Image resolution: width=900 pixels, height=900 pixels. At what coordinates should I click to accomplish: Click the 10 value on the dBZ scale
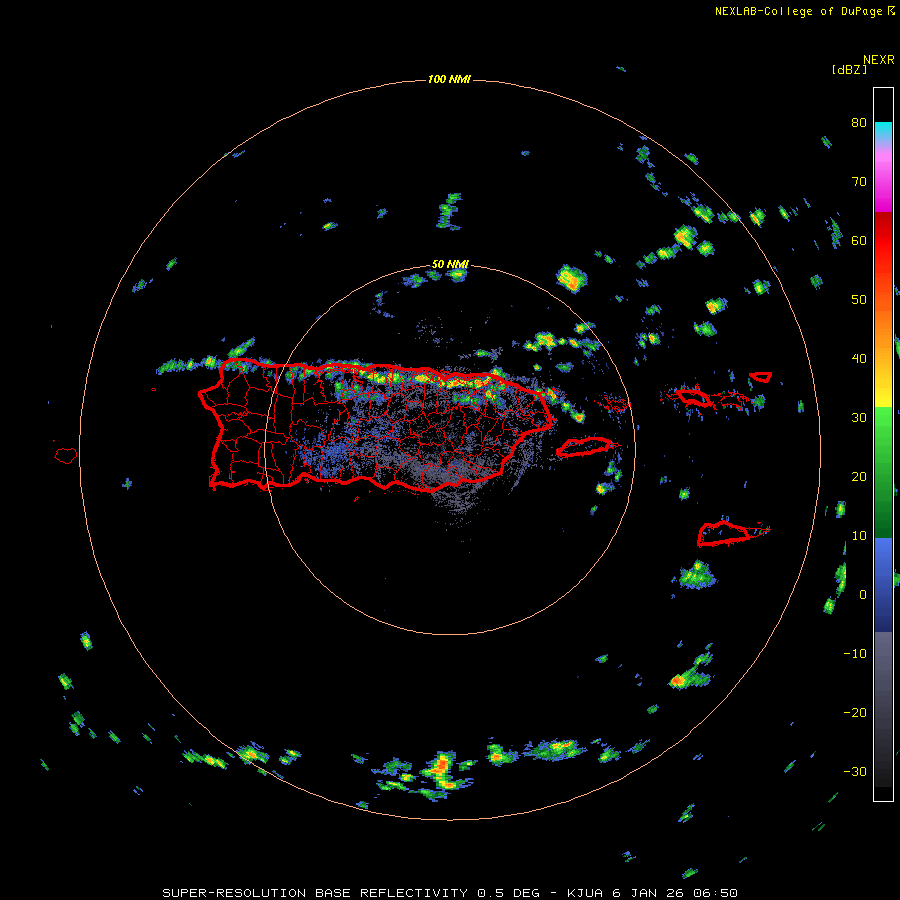click(859, 536)
